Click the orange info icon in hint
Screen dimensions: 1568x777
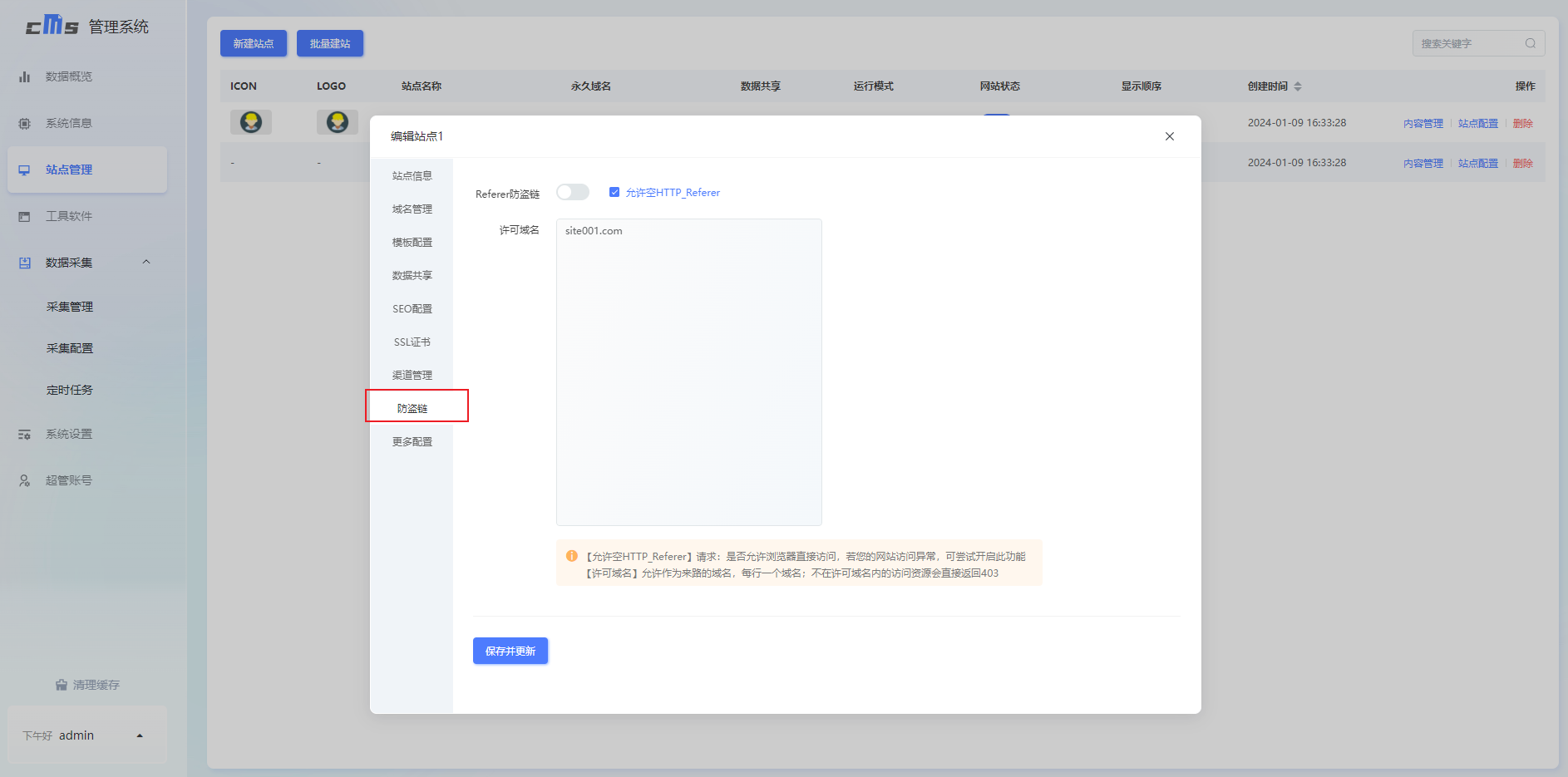click(572, 556)
